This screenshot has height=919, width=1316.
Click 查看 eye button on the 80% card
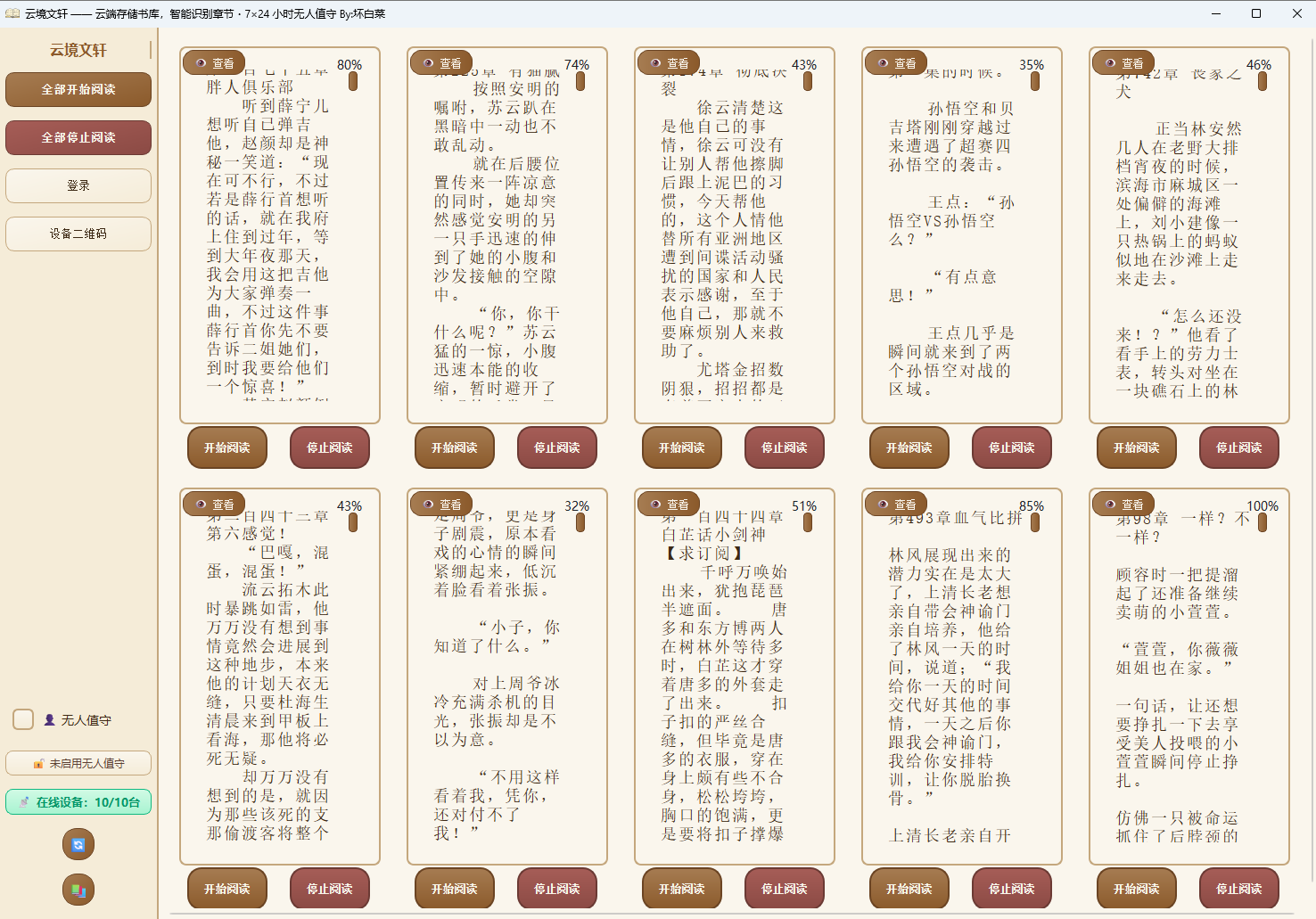[214, 63]
